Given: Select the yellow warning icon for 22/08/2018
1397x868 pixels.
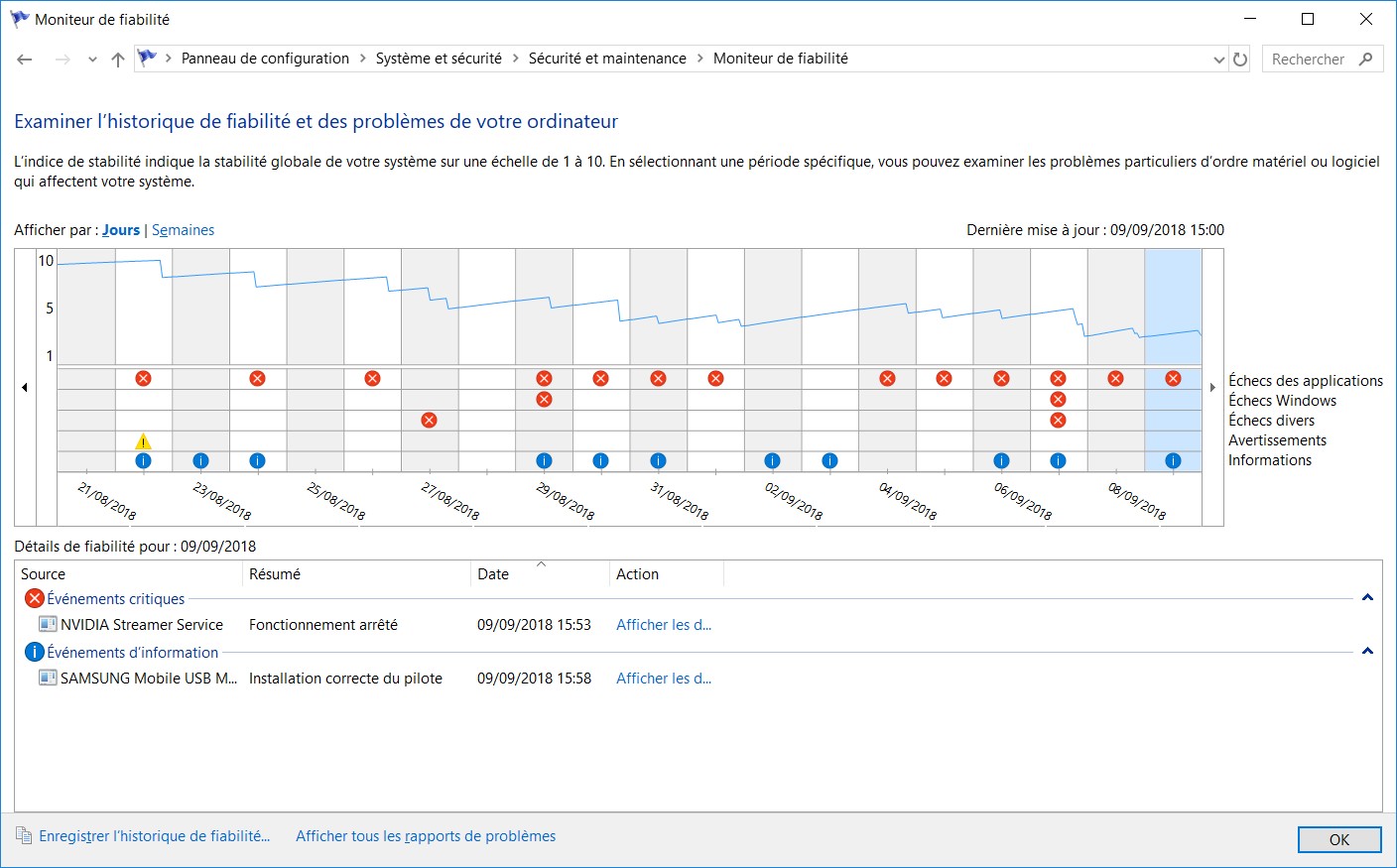Looking at the screenshot, I should click(x=143, y=441).
